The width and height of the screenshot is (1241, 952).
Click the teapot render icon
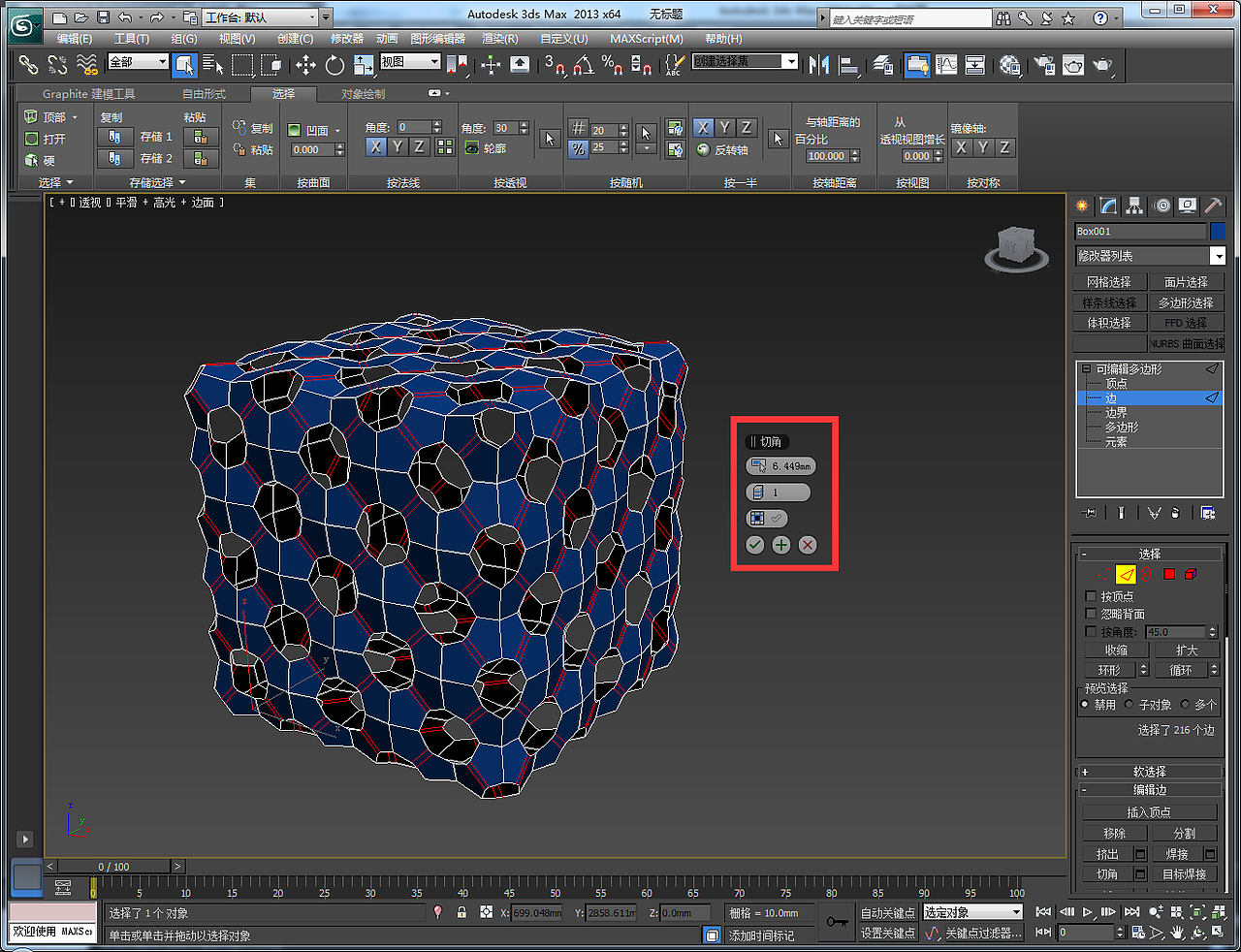(1102, 65)
